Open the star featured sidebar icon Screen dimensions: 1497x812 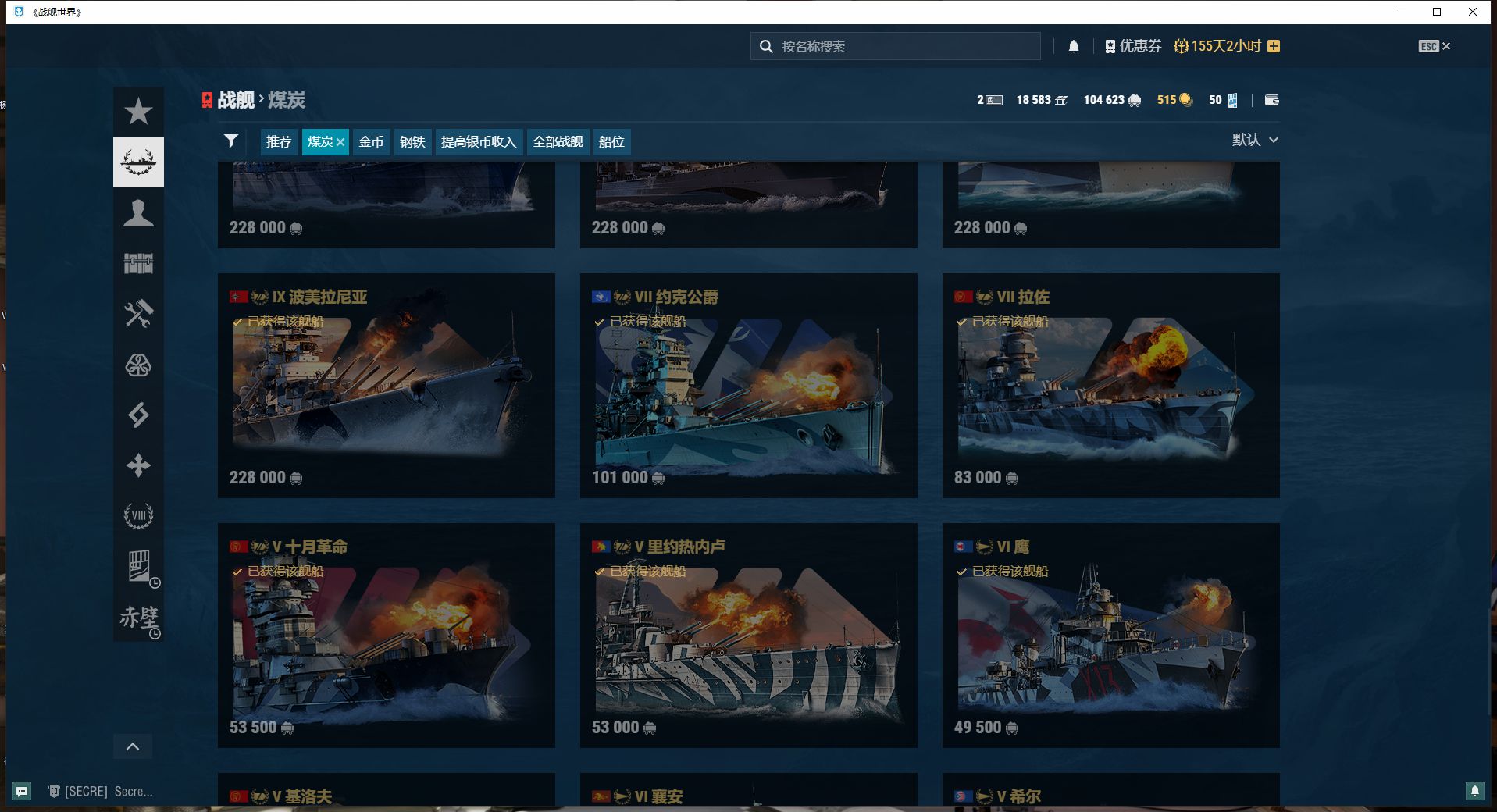point(138,112)
